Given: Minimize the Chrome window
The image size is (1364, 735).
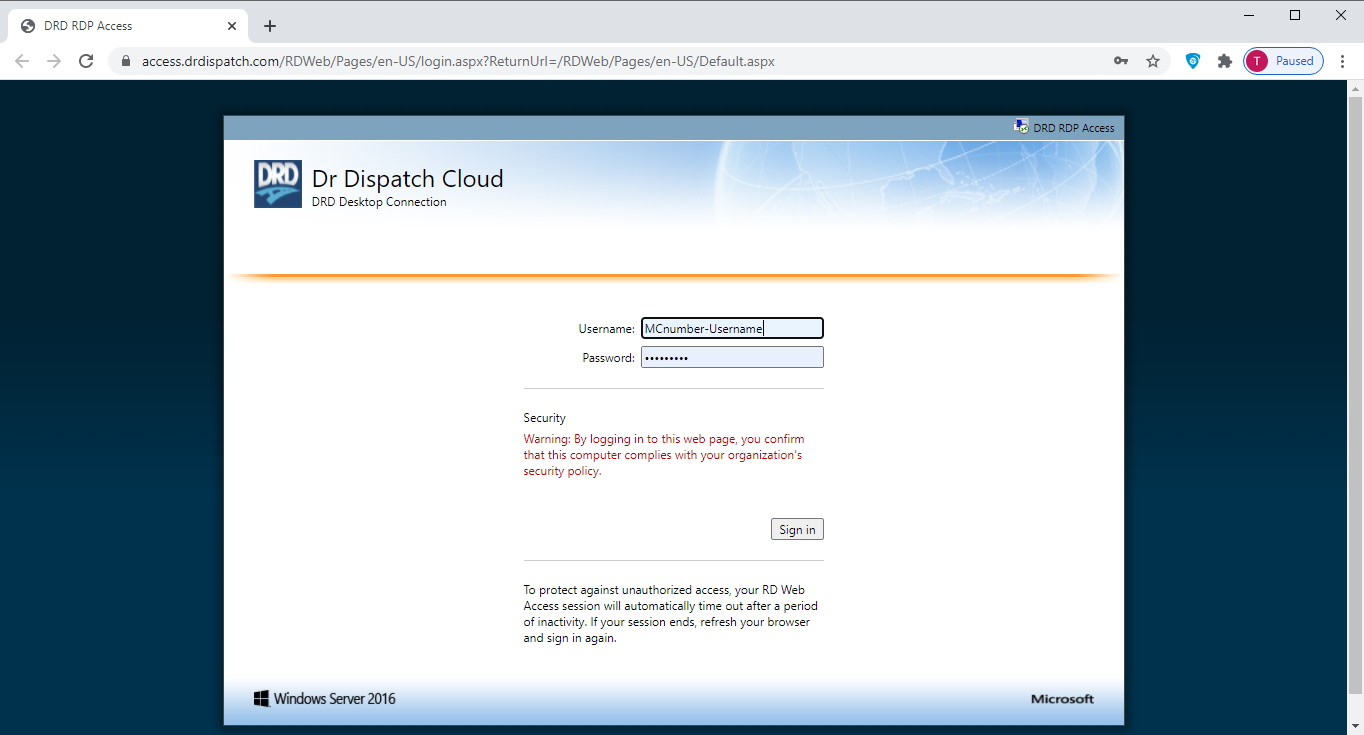Looking at the screenshot, I should (x=1250, y=15).
